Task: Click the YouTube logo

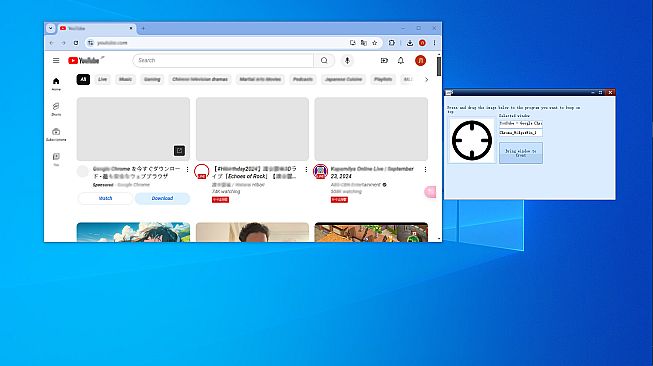Action: tap(84, 60)
